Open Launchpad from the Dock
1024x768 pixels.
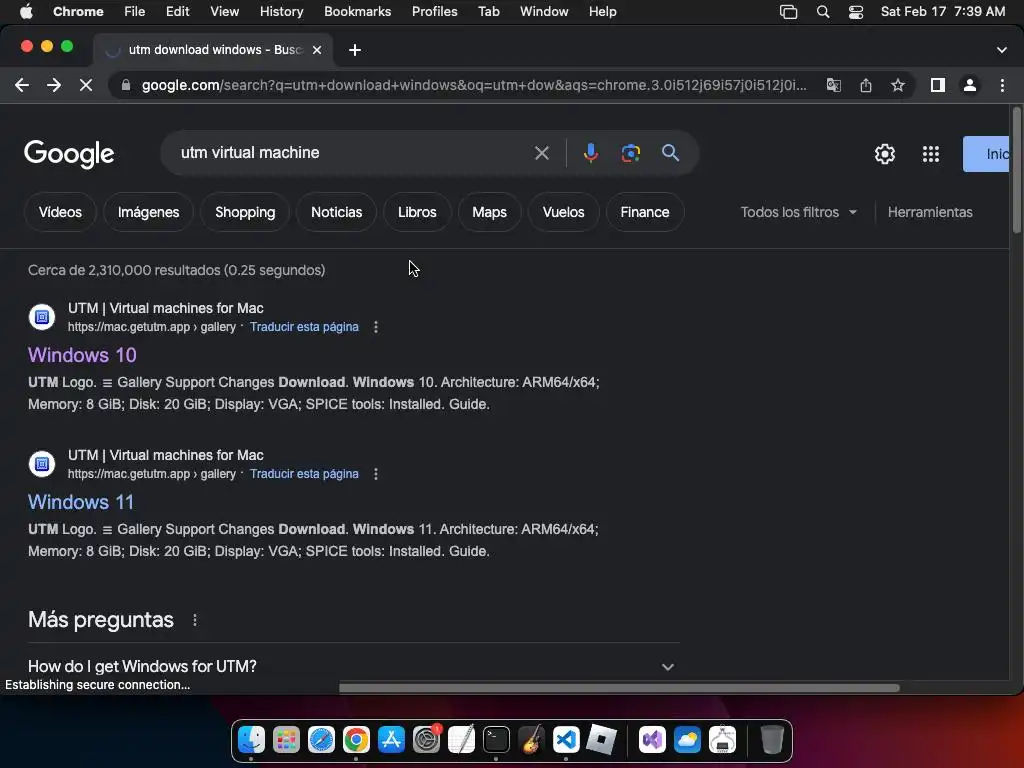click(286, 740)
